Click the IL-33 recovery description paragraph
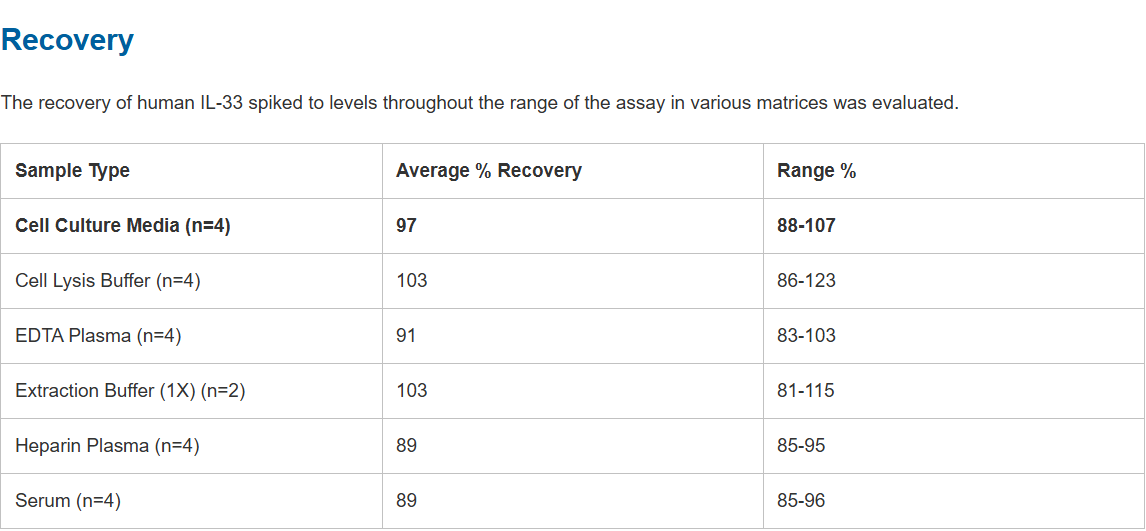 (x=479, y=103)
